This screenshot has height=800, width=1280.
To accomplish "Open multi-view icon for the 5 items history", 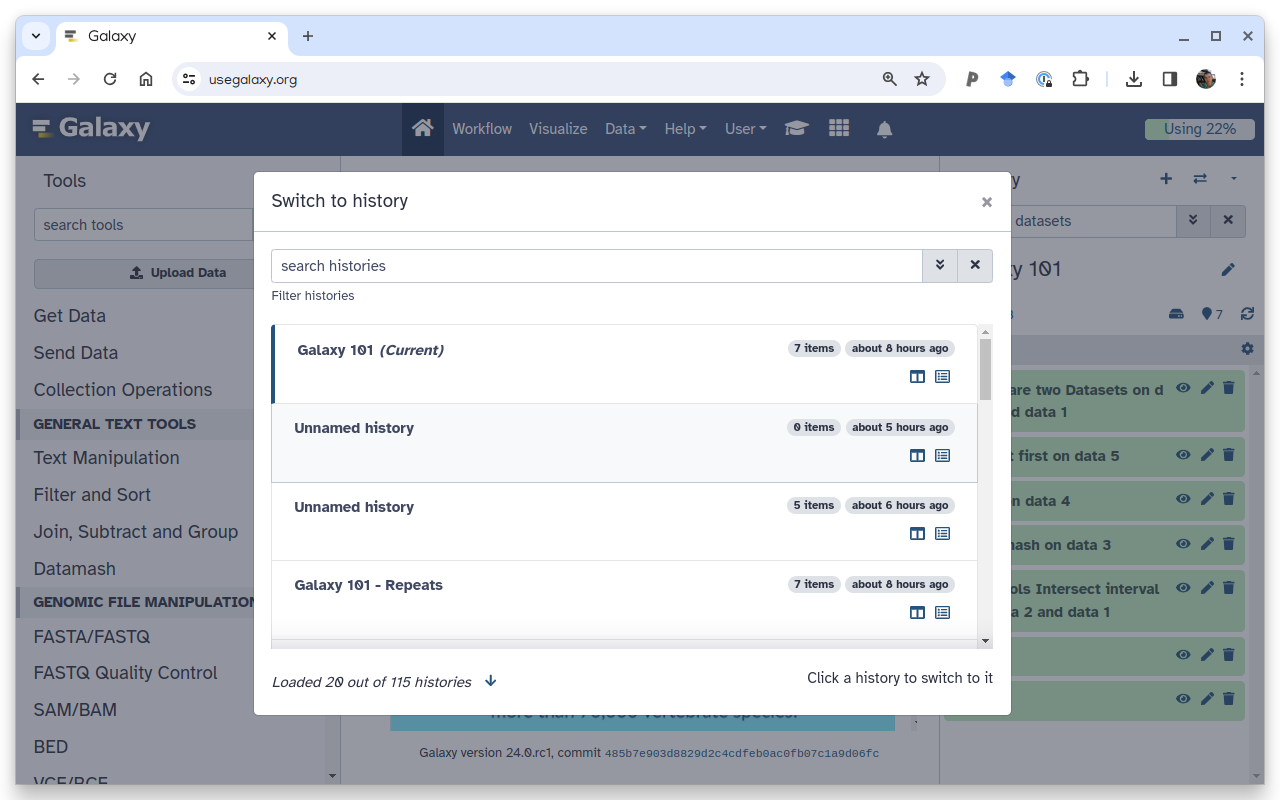I will [917, 534].
